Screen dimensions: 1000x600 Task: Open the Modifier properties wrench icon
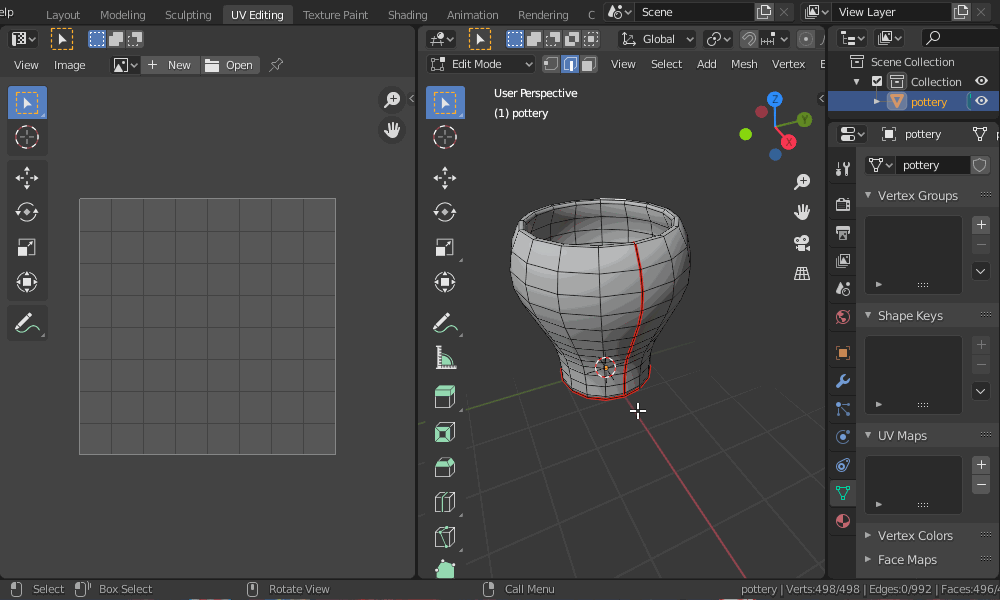[x=842, y=381]
